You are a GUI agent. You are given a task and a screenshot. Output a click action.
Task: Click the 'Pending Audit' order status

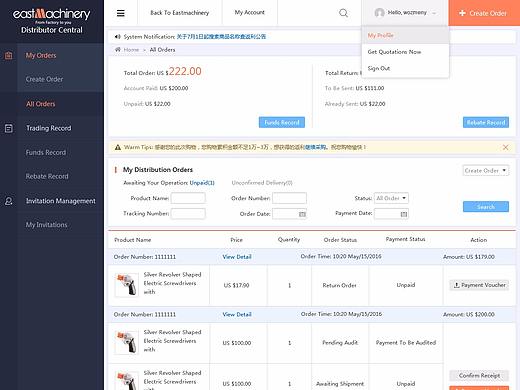[340, 343]
